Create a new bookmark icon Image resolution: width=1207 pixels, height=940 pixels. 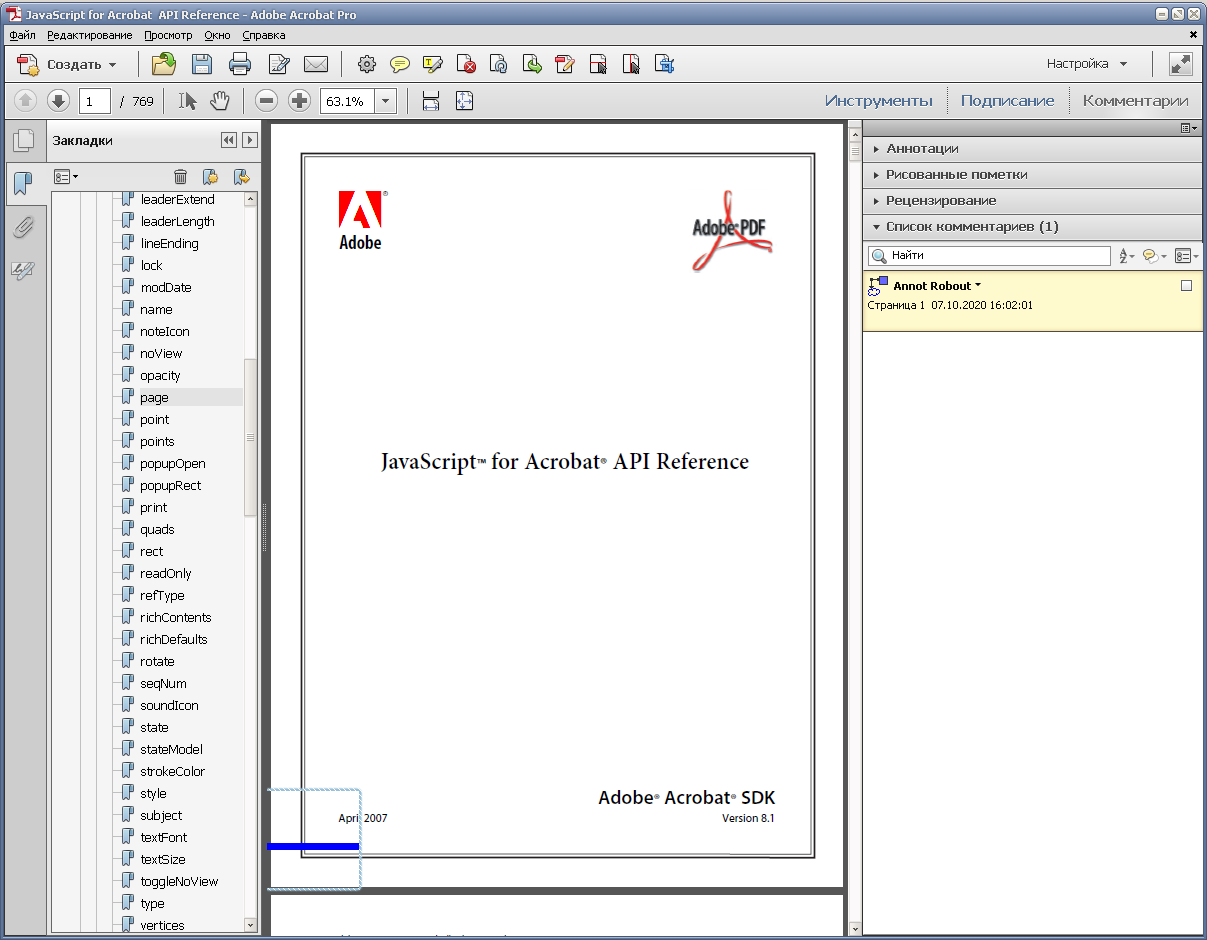click(210, 177)
